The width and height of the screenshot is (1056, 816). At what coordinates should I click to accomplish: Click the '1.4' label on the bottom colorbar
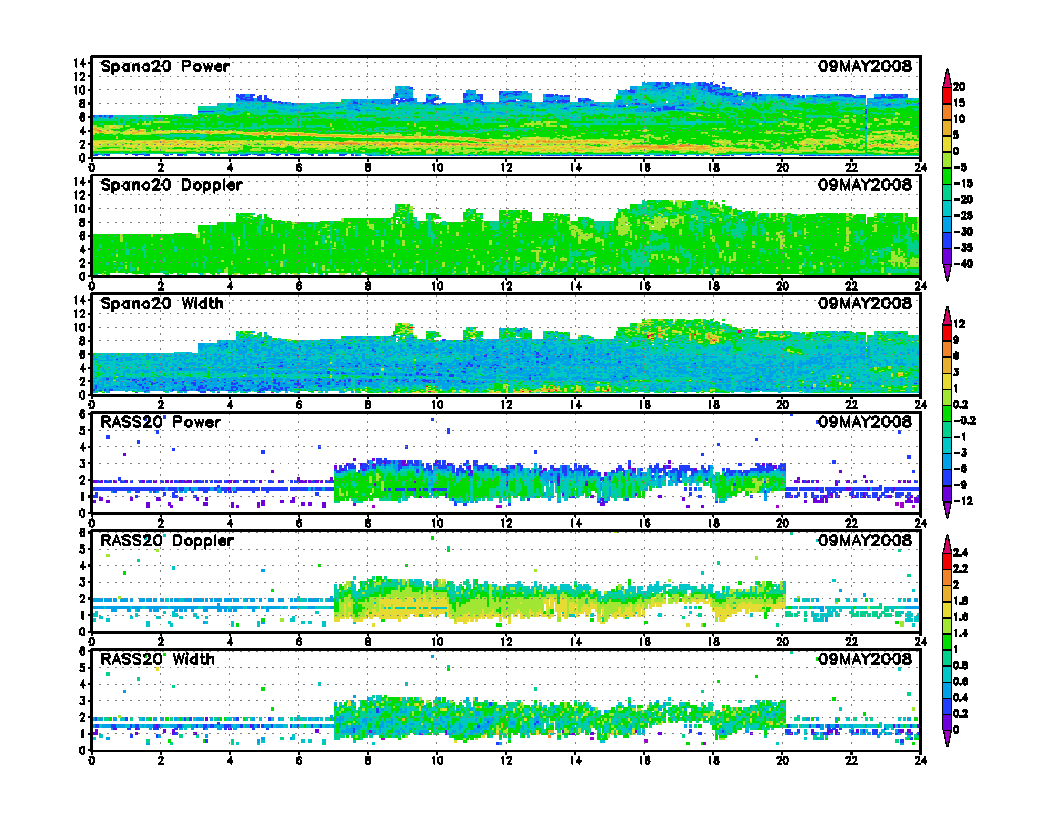(x=961, y=634)
